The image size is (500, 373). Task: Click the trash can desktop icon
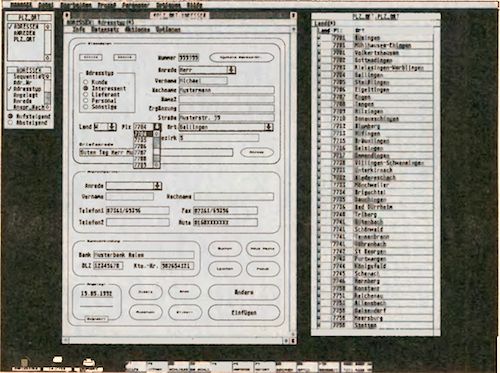25,363
